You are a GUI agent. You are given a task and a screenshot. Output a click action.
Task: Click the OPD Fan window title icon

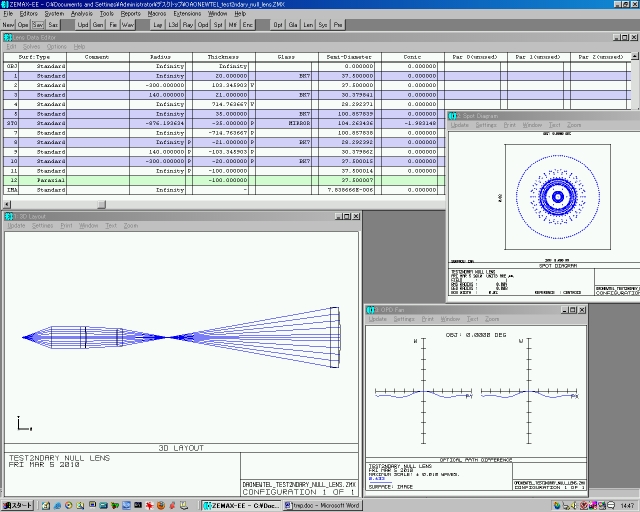tap(371, 310)
